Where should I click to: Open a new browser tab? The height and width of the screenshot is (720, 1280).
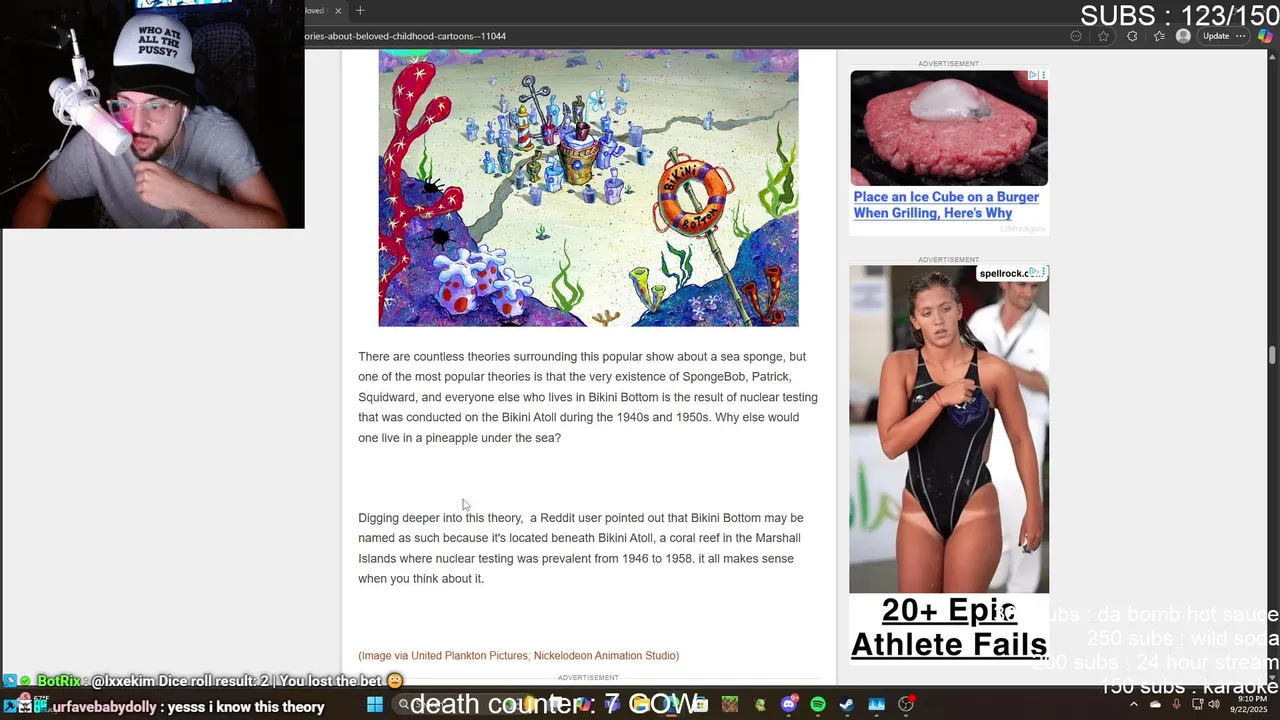click(x=360, y=10)
